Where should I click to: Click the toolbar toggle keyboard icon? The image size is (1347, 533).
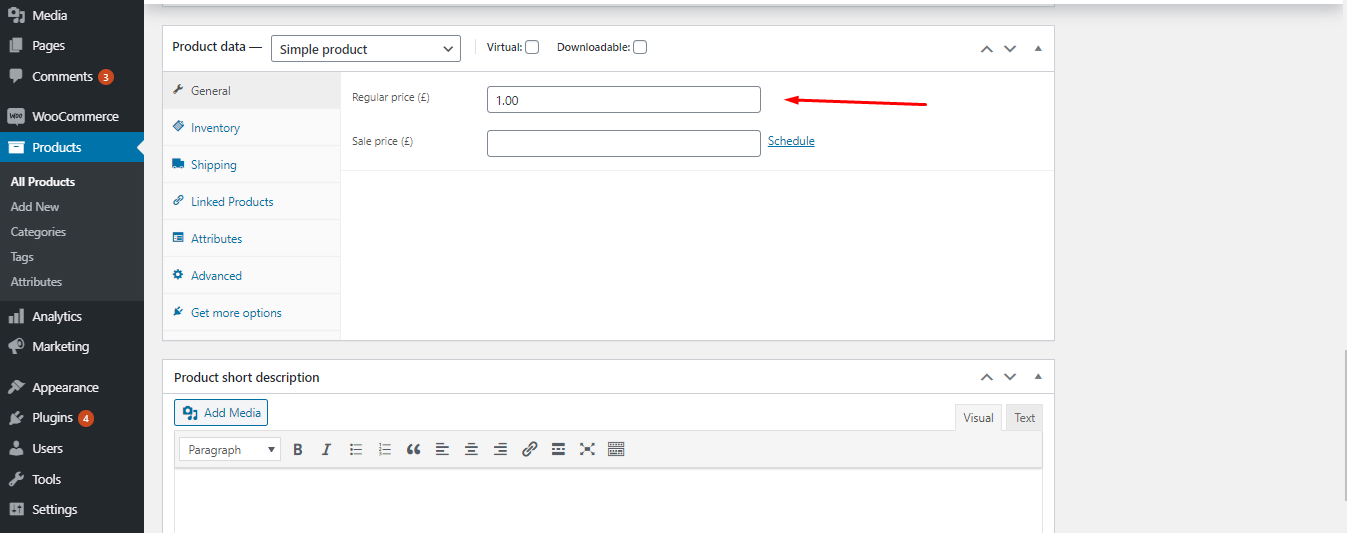616,450
